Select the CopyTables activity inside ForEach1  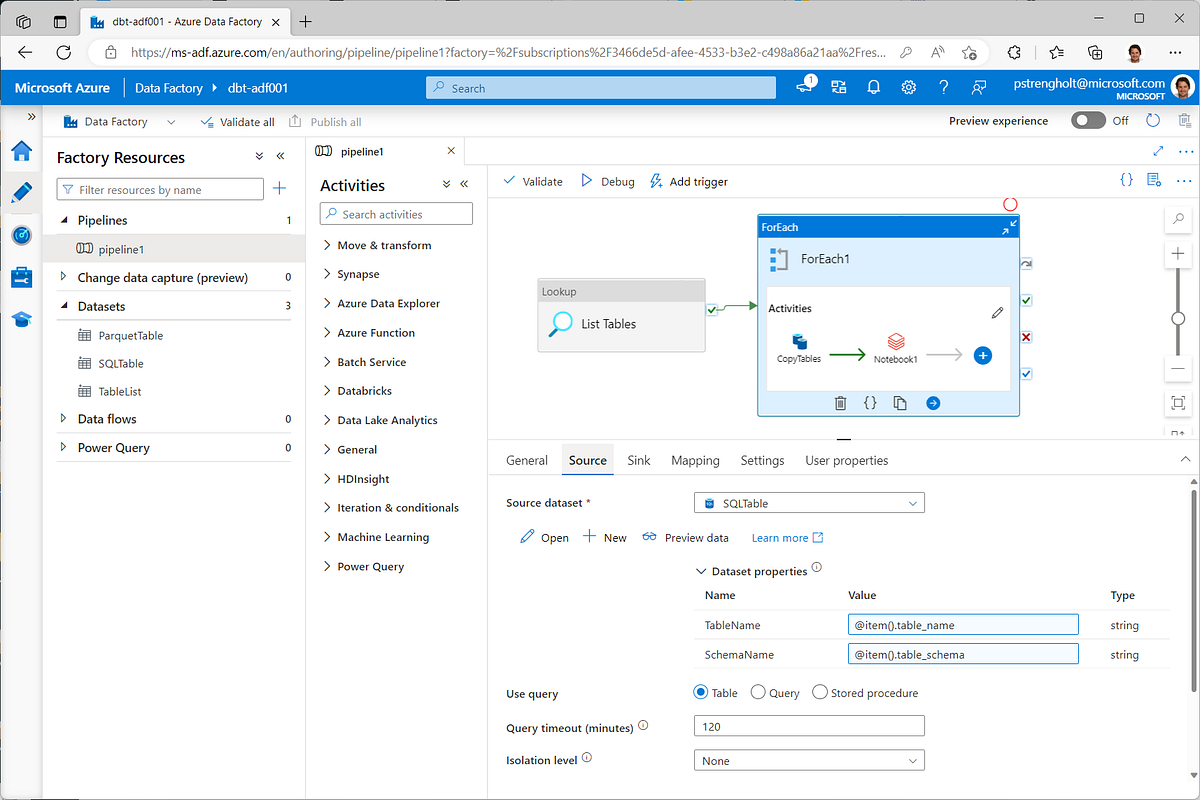click(x=798, y=352)
